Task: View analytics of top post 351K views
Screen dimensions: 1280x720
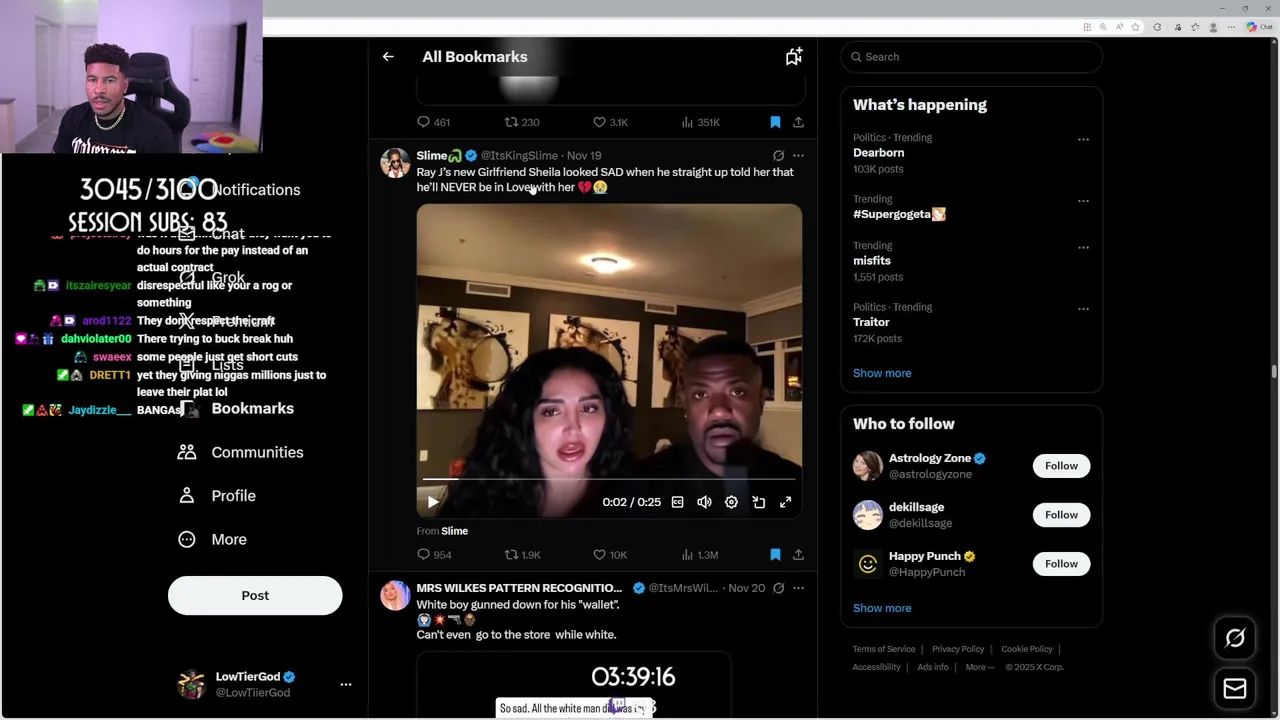Action: tap(700, 122)
